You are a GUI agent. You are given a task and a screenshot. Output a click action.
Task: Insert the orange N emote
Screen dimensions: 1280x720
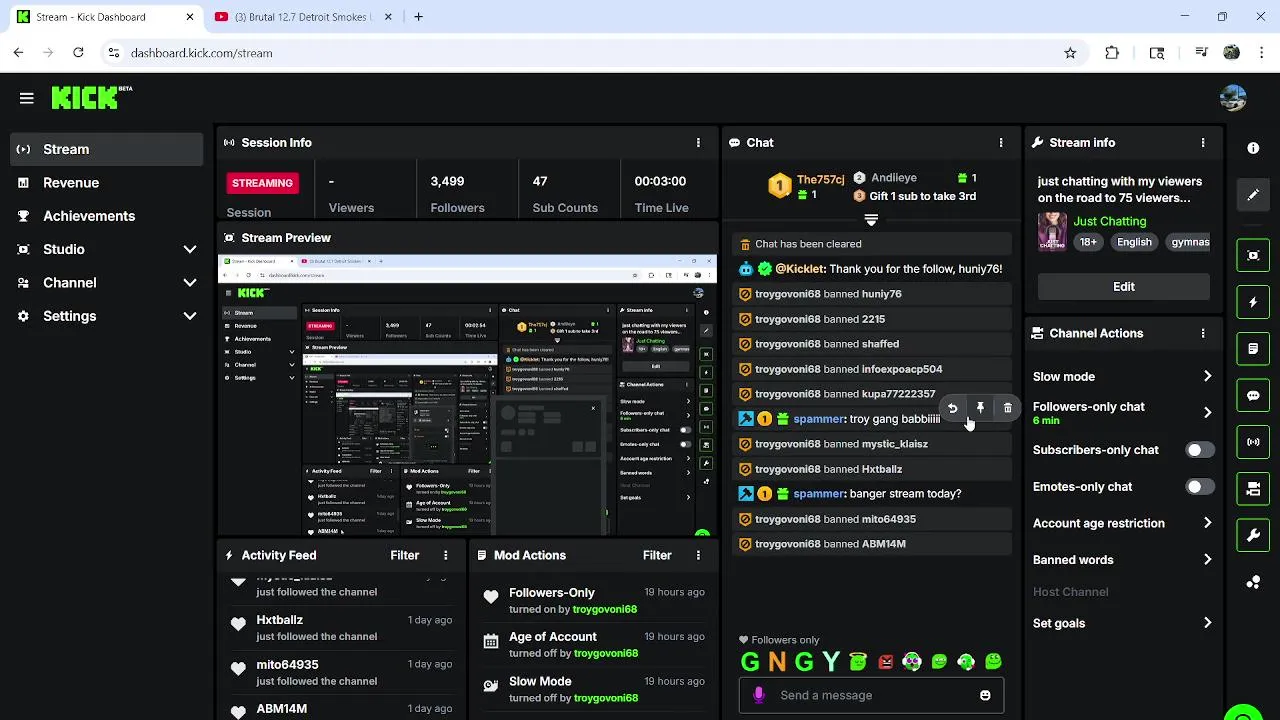click(x=777, y=662)
